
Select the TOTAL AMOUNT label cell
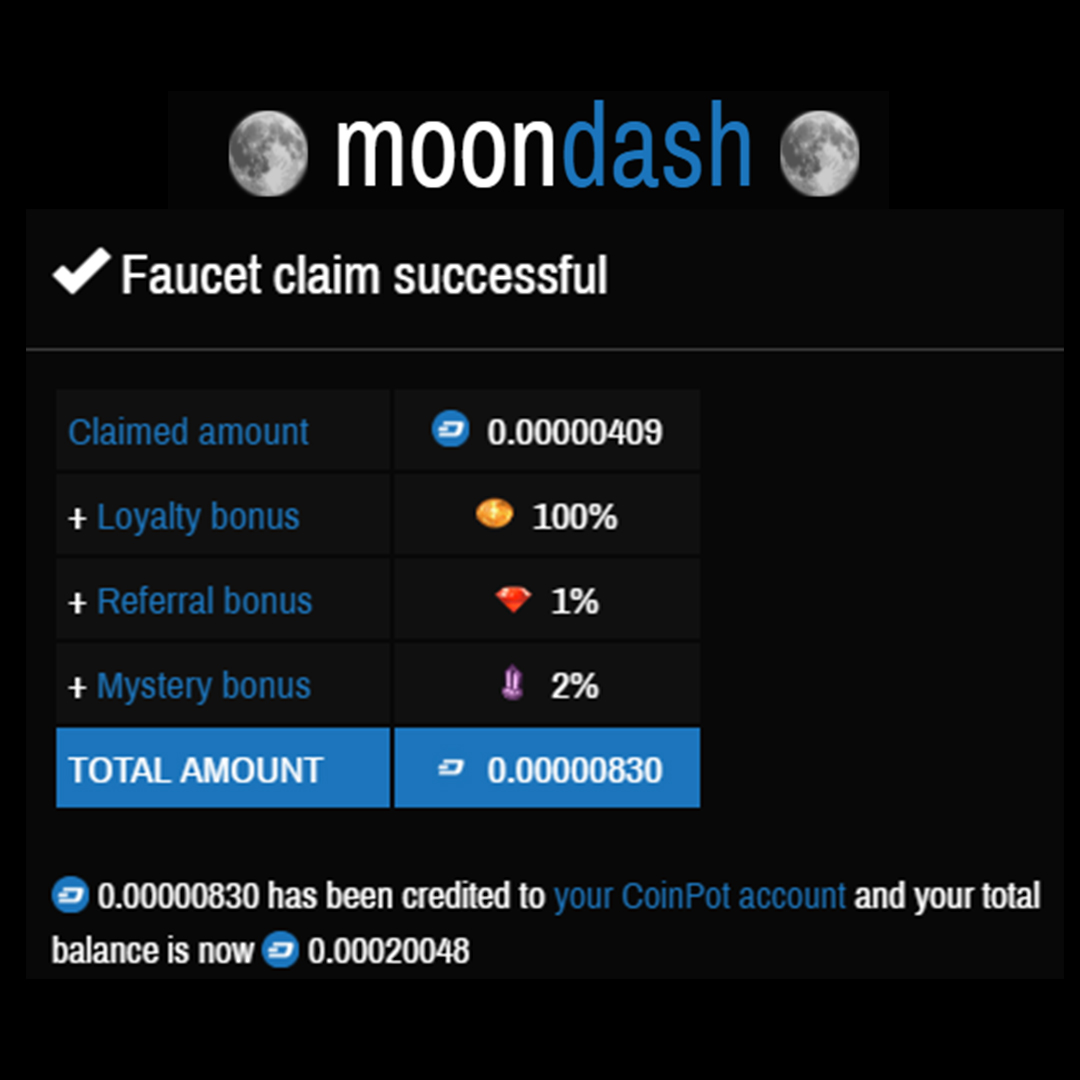223,767
